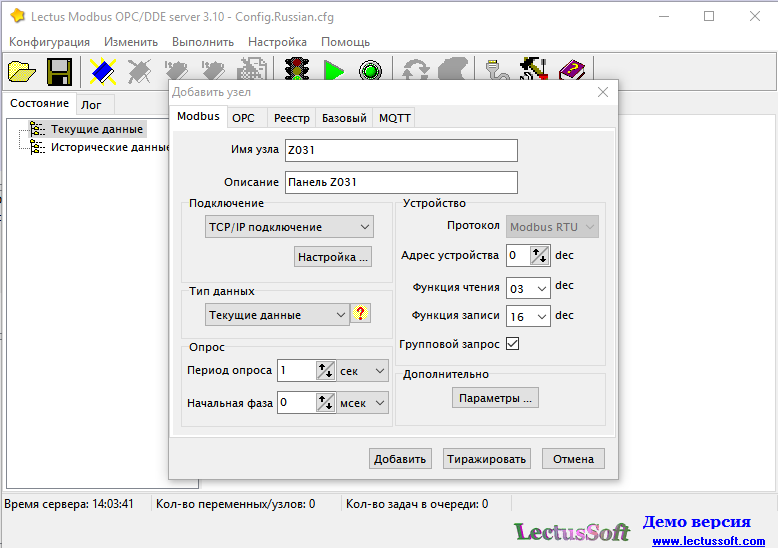The width and height of the screenshot is (778, 548).
Task: Click the second grayed item tag icon
Action: tap(213, 70)
